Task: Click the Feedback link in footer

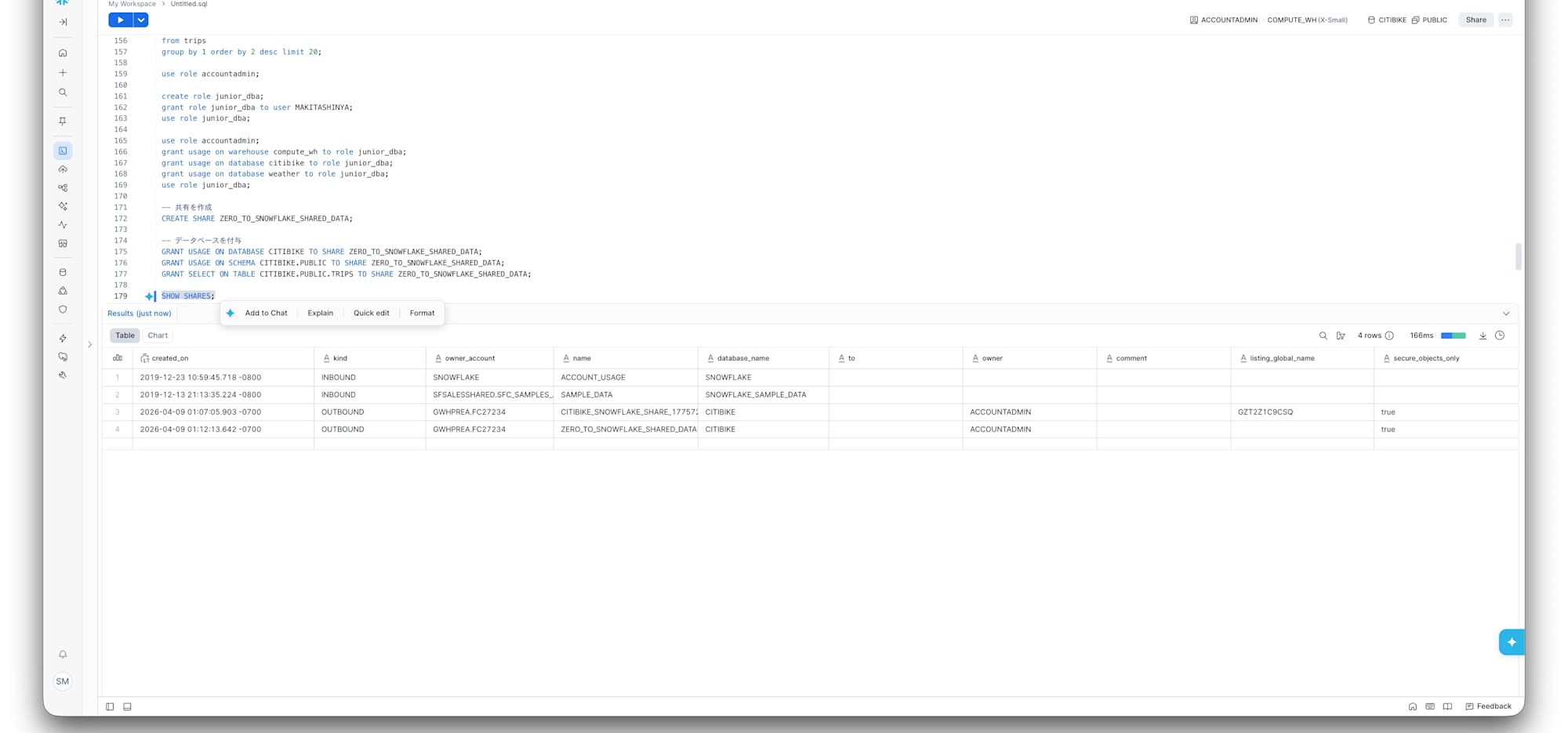Action: pyautogui.click(x=1488, y=706)
